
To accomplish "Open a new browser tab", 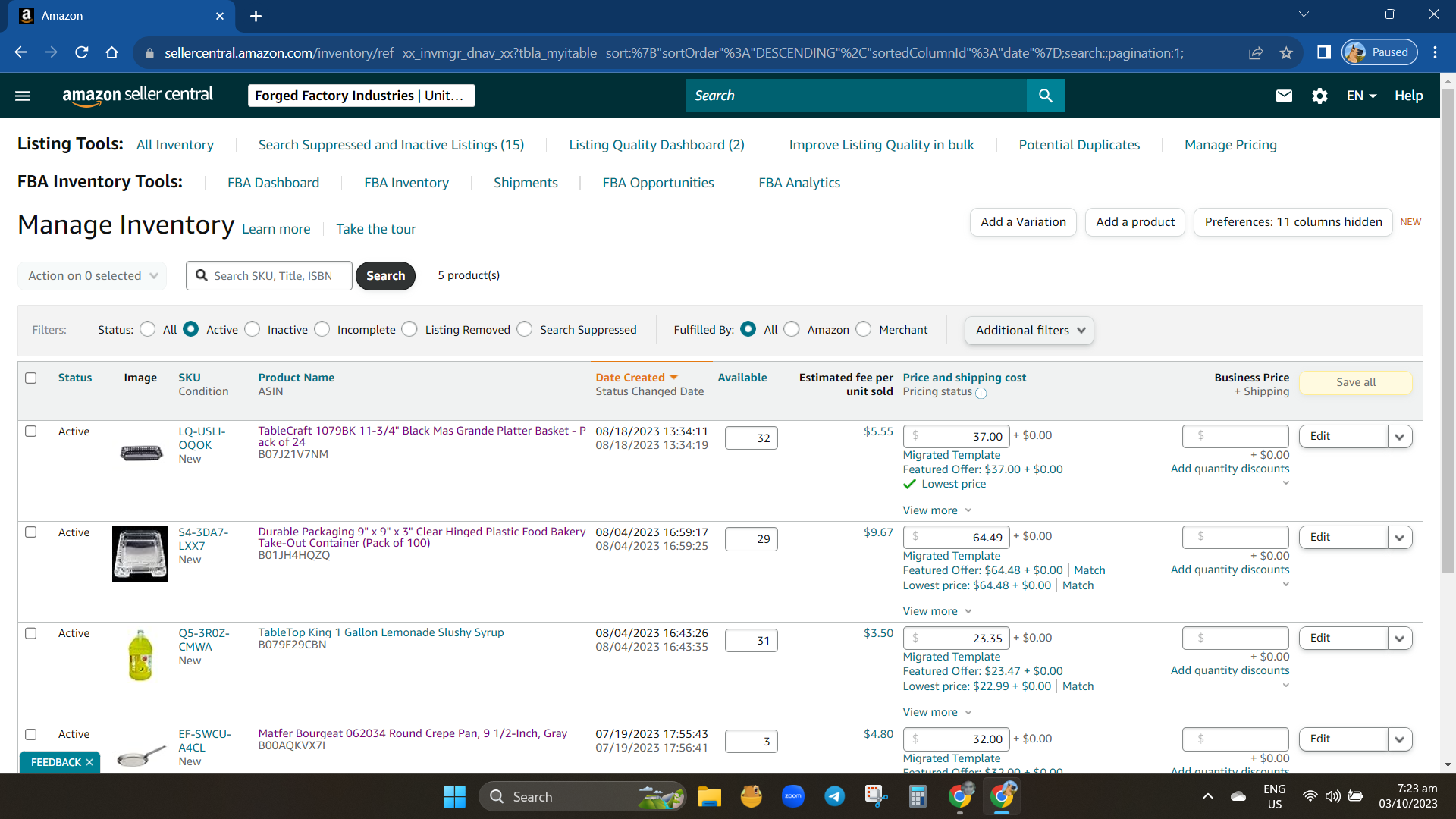I will coord(256,16).
